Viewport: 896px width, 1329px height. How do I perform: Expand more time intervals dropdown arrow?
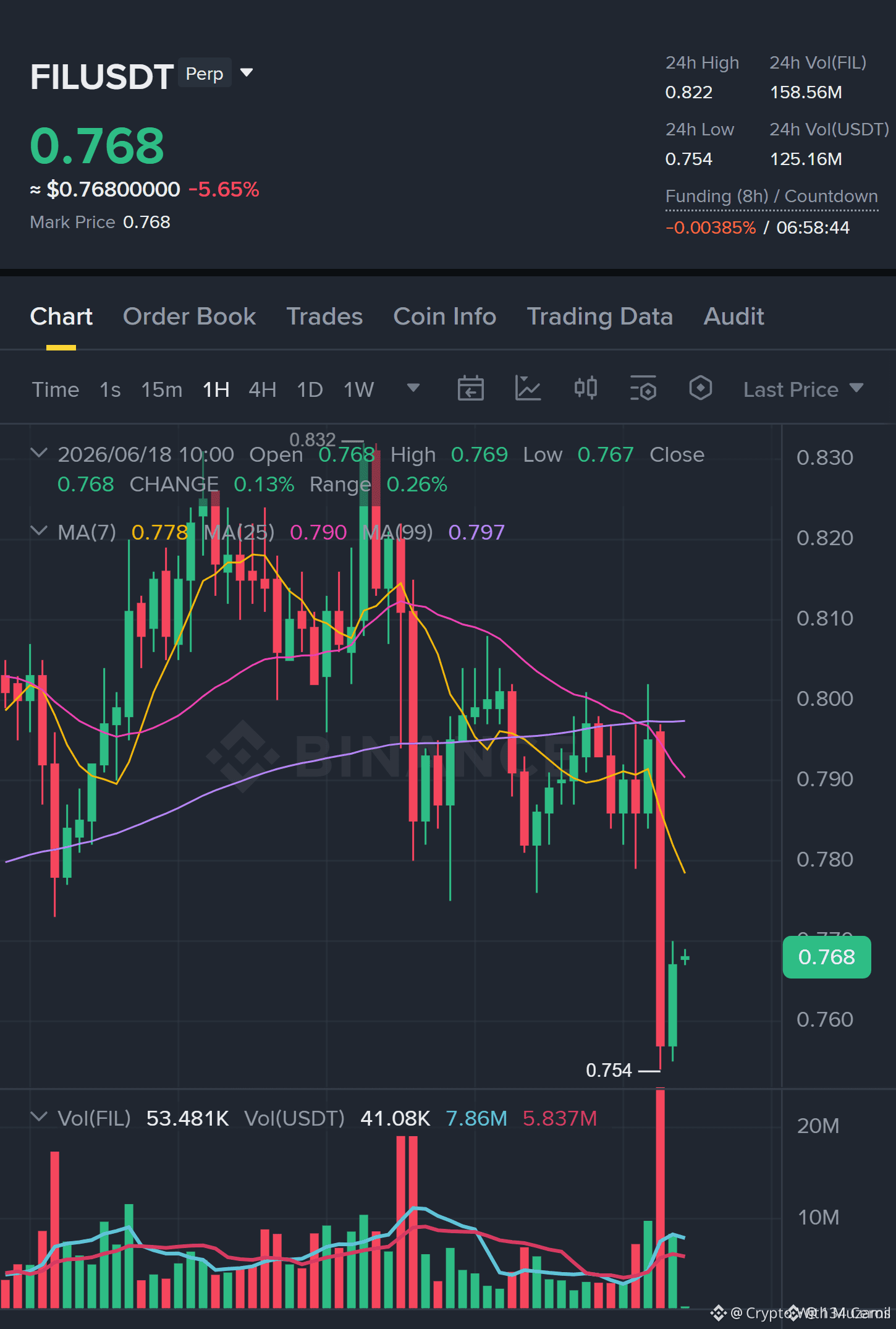click(x=413, y=388)
